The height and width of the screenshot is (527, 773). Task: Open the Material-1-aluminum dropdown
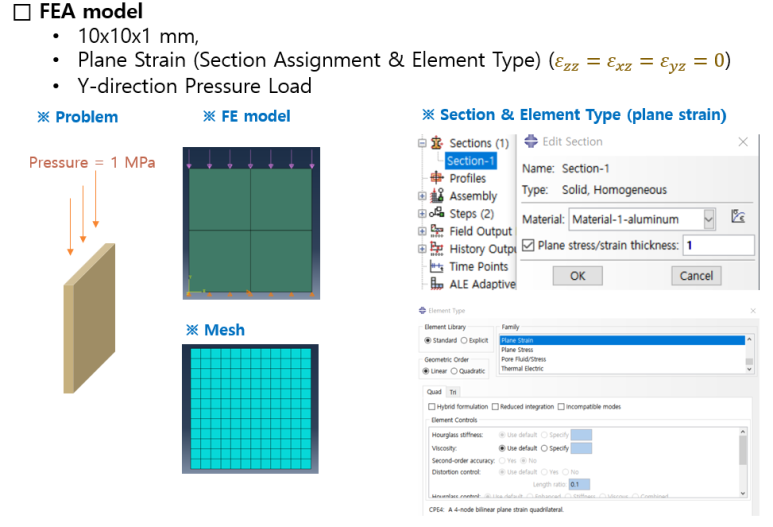(709, 219)
